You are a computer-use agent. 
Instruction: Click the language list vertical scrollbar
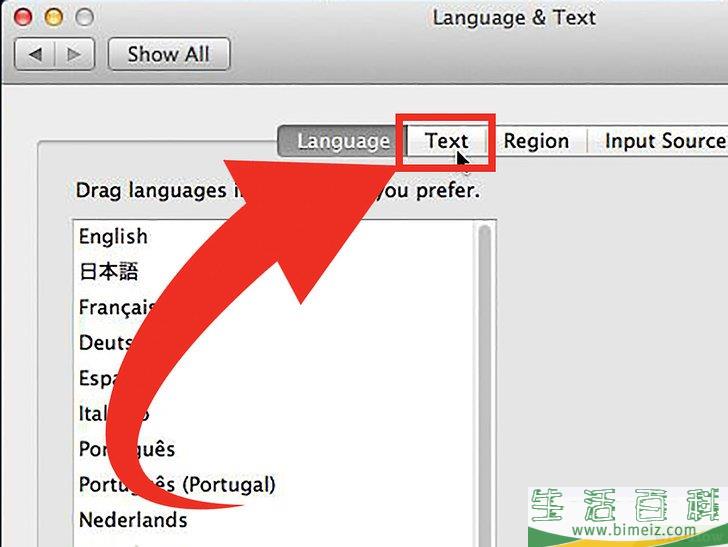(485, 383)
